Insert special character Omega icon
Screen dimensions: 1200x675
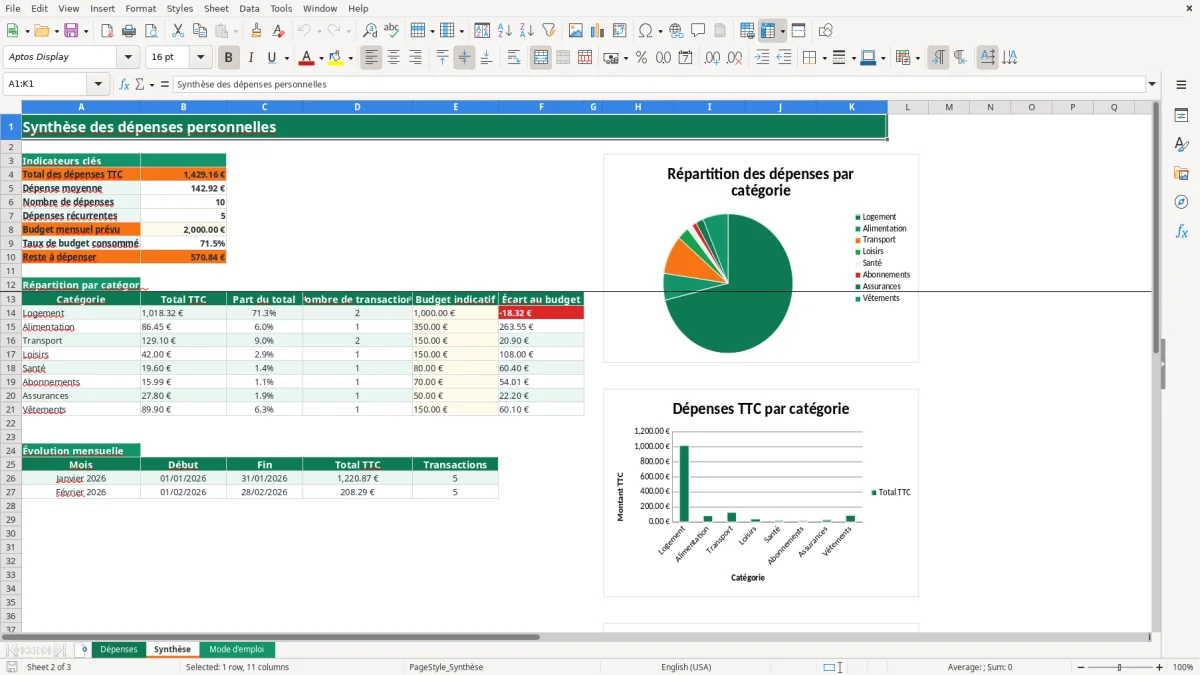644,31
